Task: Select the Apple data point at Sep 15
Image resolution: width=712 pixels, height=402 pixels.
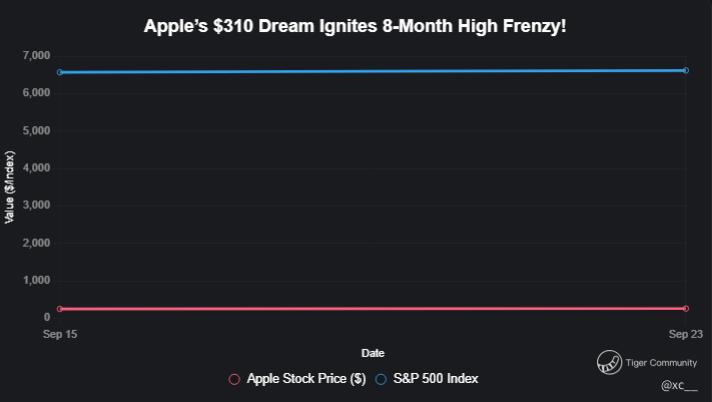Action: 60,309
